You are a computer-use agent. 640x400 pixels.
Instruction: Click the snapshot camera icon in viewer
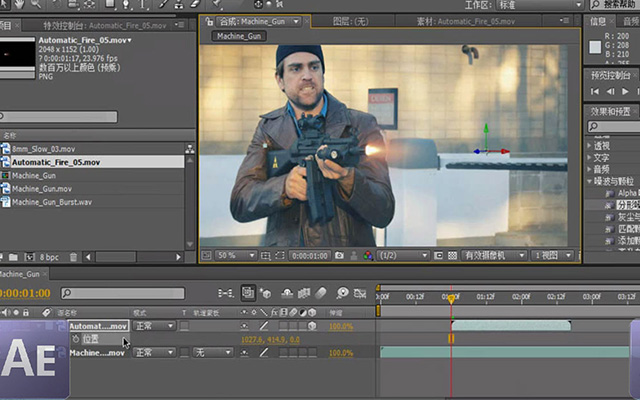[339, 256]
